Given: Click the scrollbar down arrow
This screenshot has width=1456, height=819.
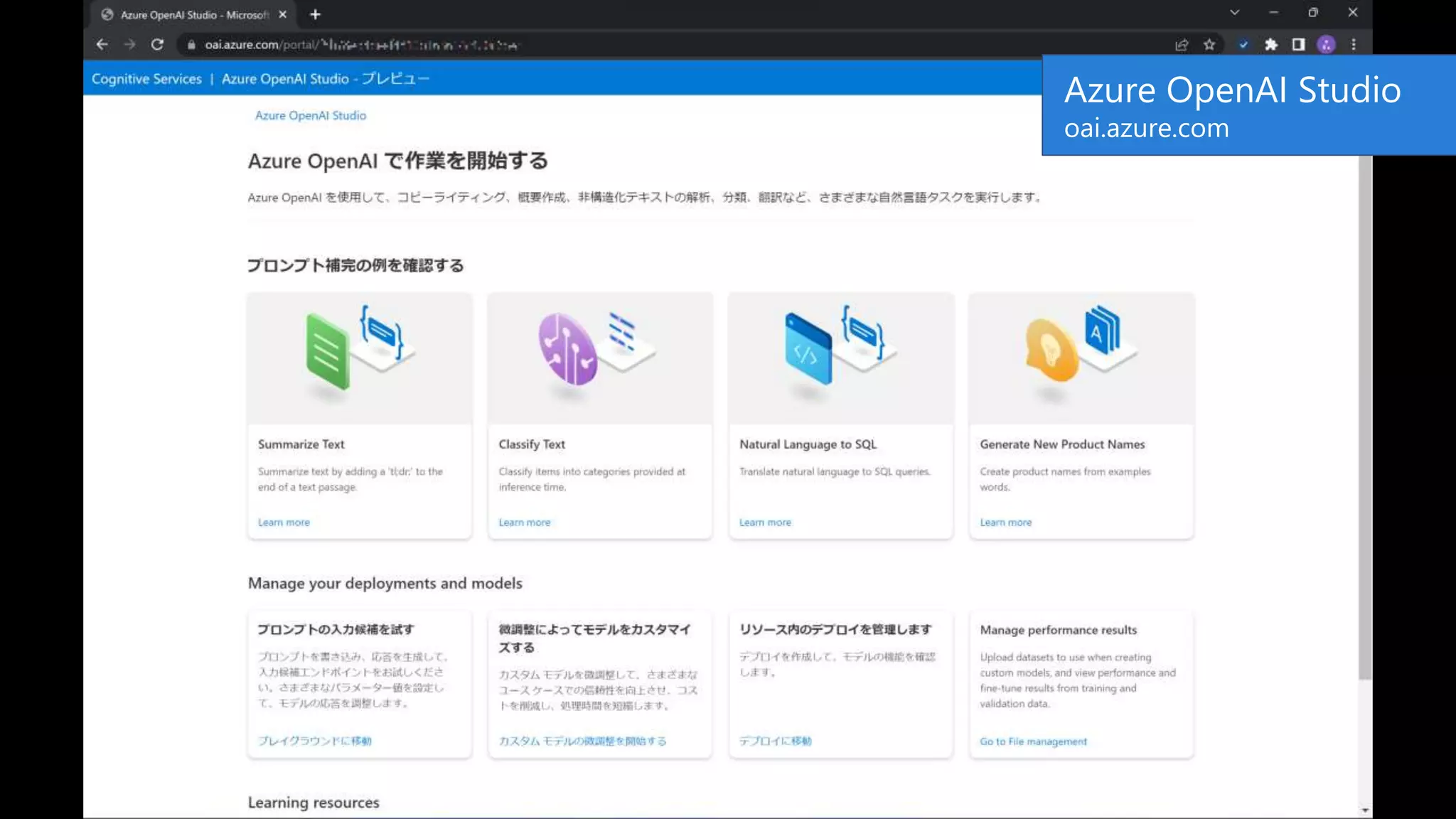Looking at the screenshot, I should coord(1365,810).
